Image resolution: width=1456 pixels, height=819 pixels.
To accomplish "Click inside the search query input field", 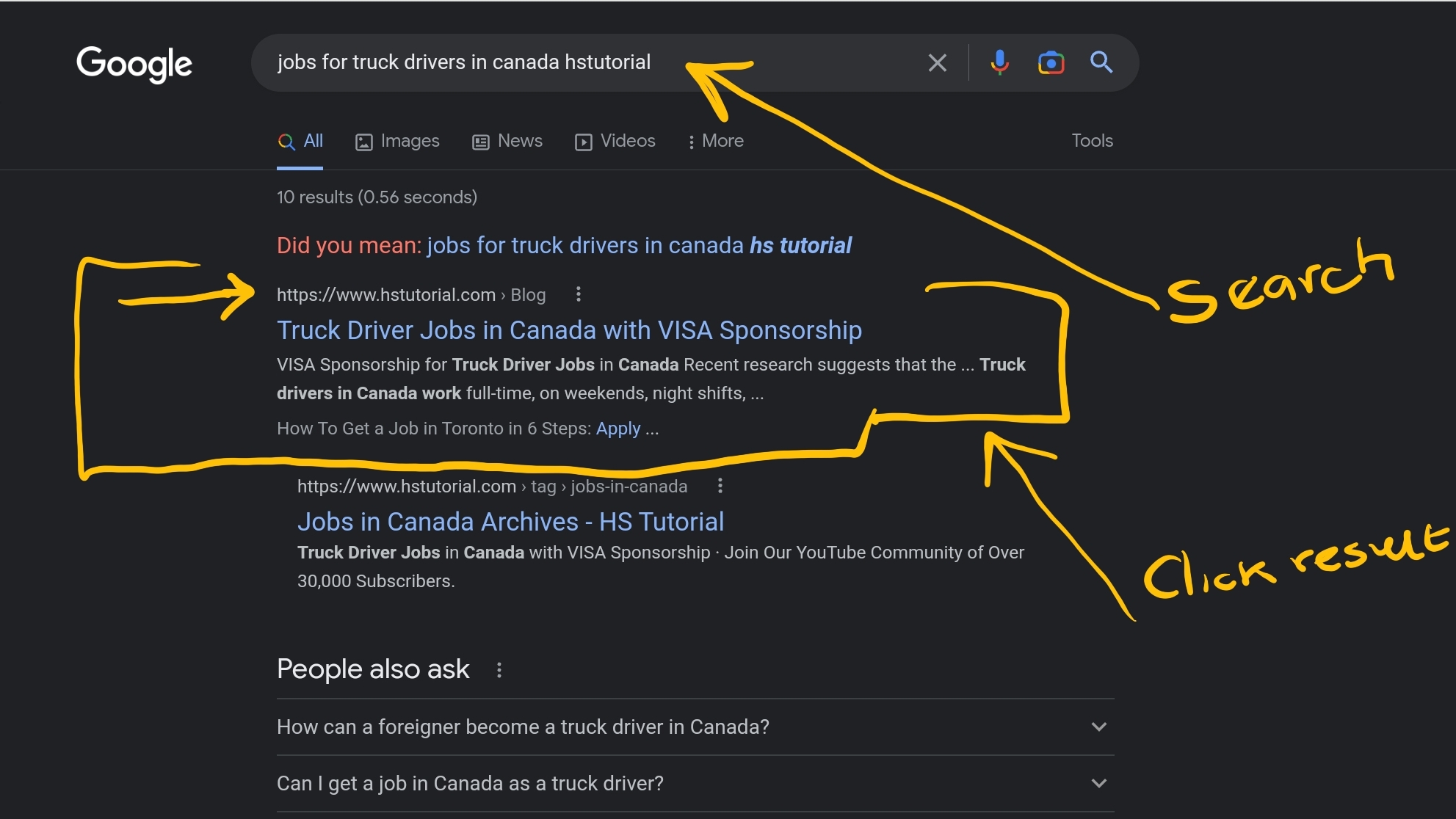I will coord(514,62).
